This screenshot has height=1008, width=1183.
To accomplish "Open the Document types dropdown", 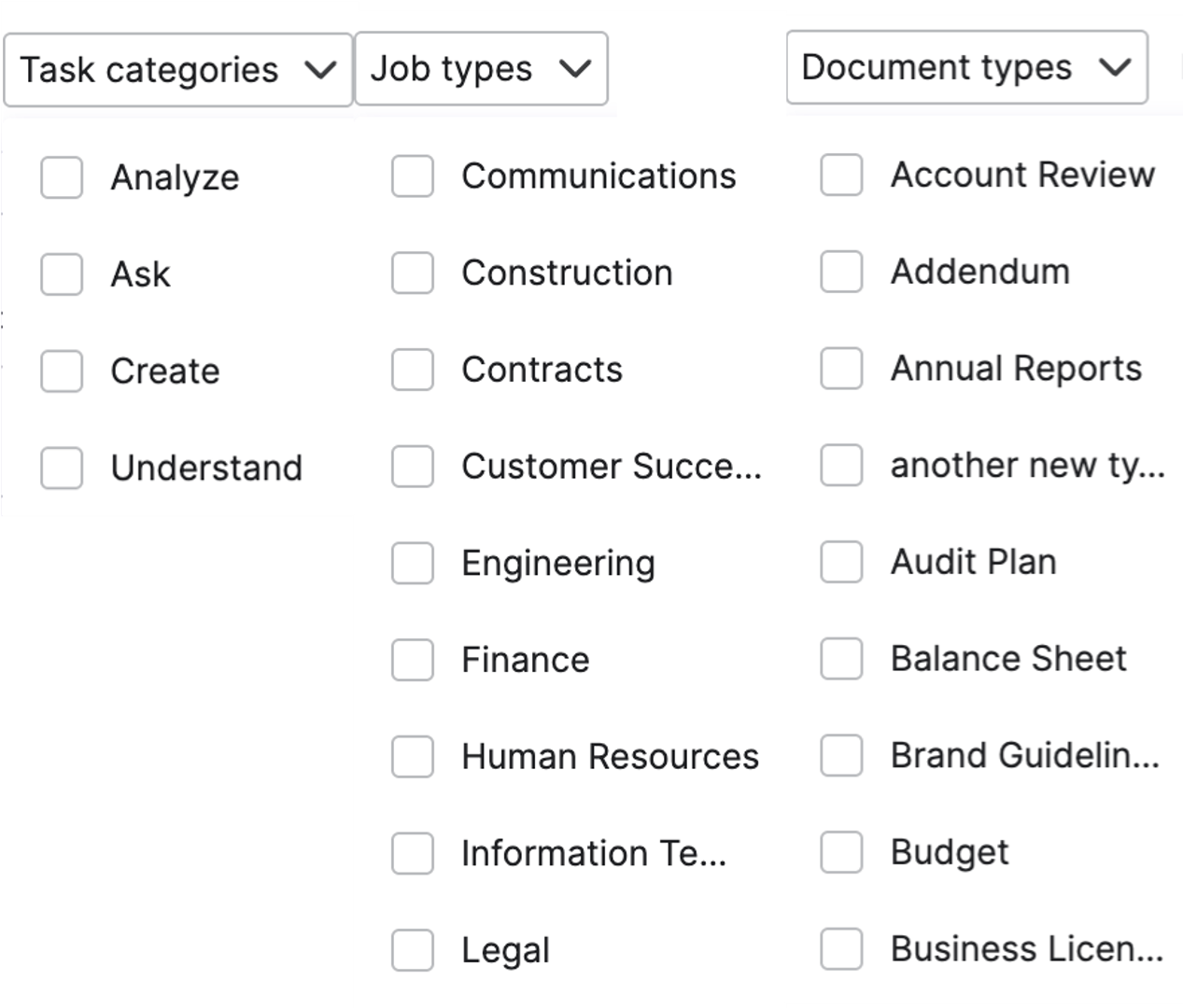I will [966, 67].
